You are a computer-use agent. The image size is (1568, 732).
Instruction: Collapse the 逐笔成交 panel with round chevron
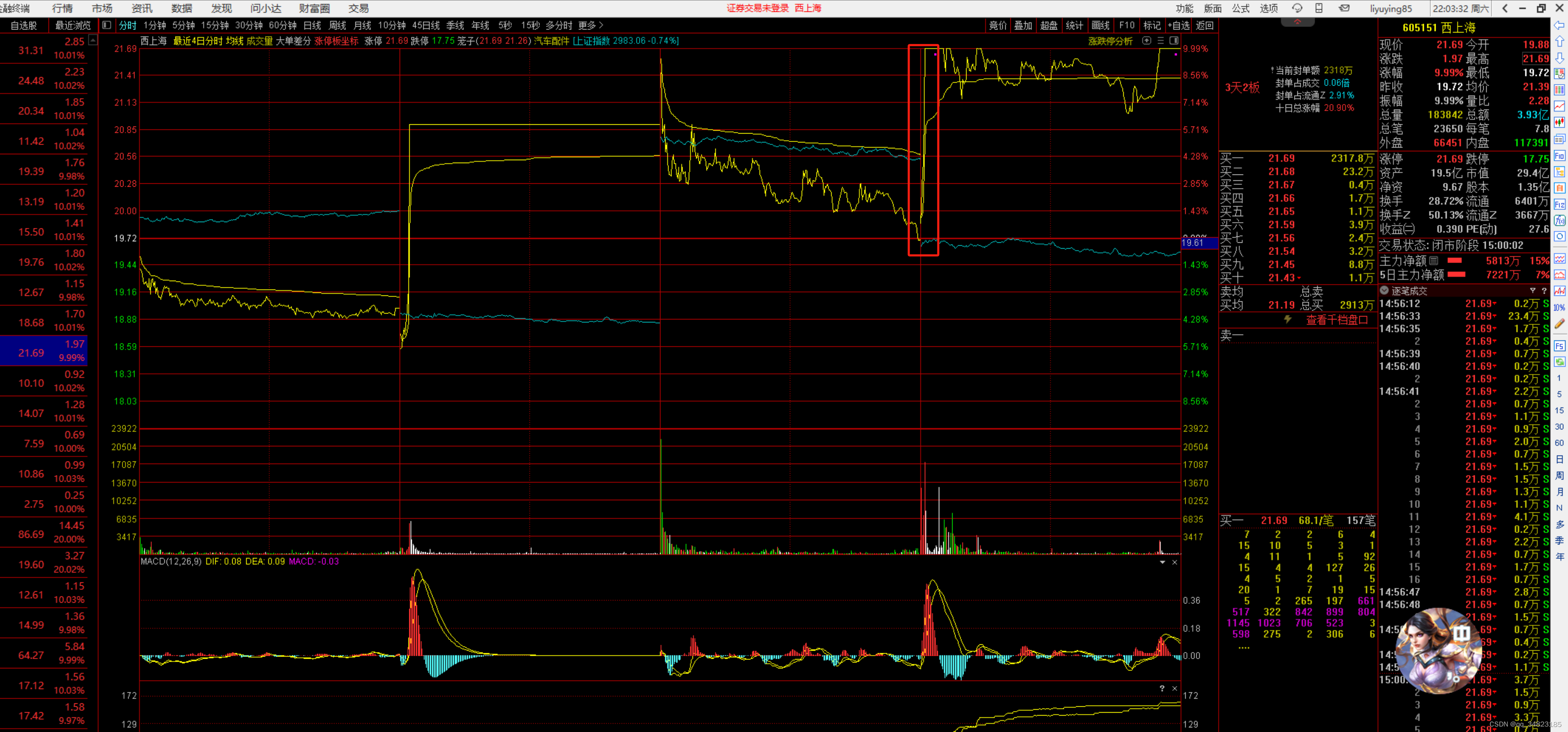[x=1384, y=291]
